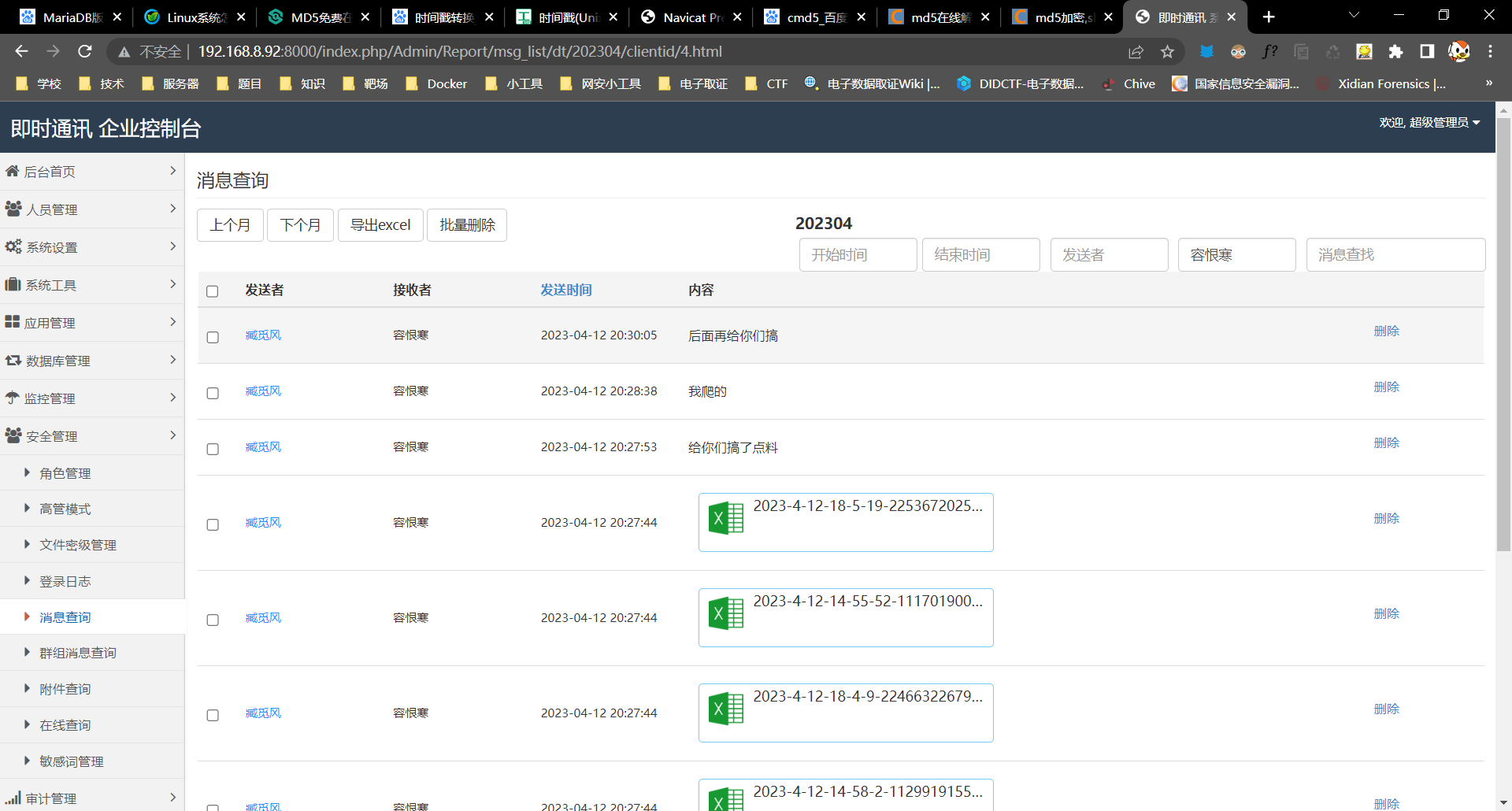Click the 发送者 filter input field

click(x=1109, y=255)
